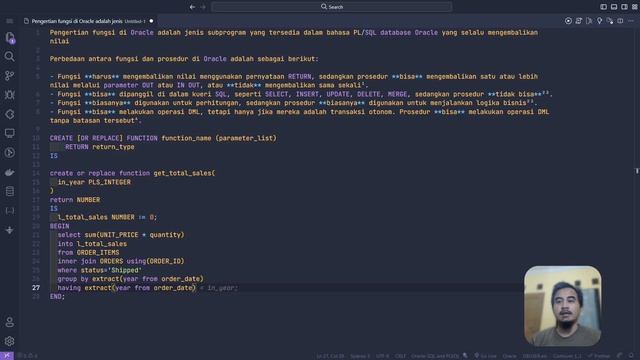Viewport: 640px width, 360px height.
Task: Click the 'l_total_sales NUMBER := 0;' line
Action: pyautogui.click(x=107, y=217)
